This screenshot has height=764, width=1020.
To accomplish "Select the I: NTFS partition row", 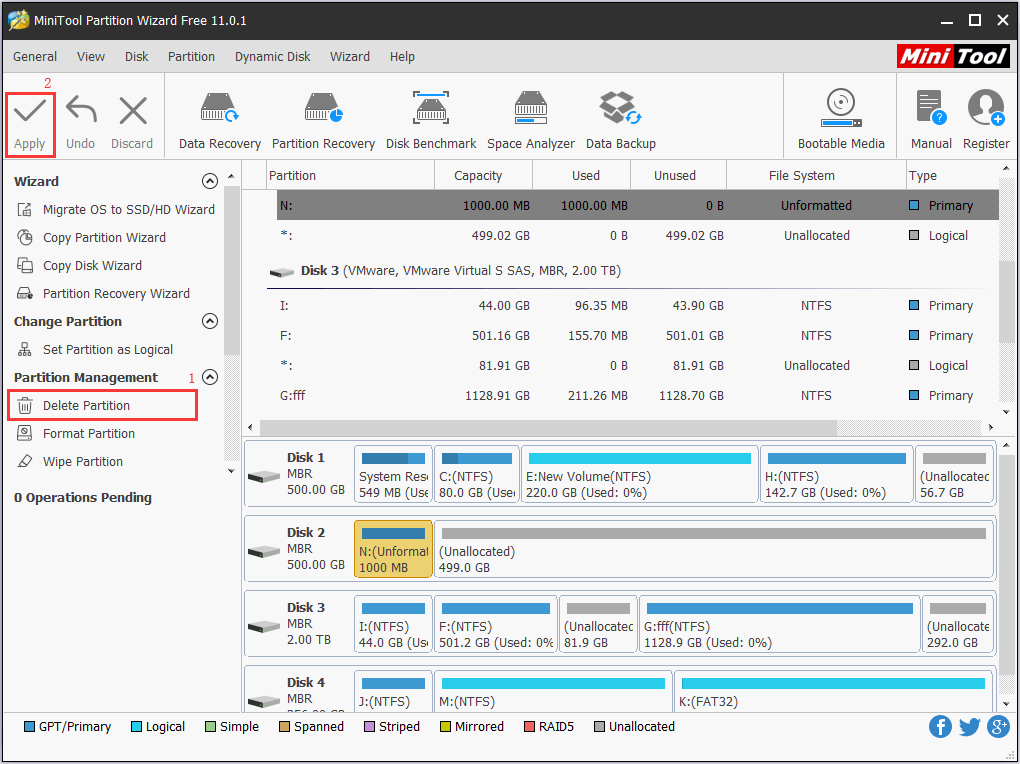I will pos(638,306).
